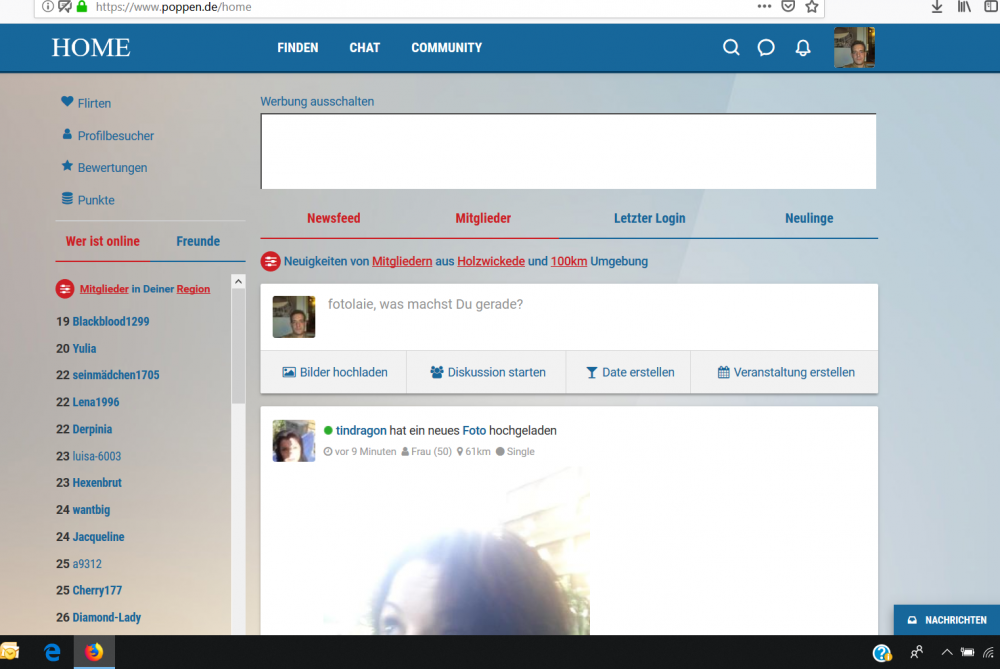Open the search magnifier icon in header
The width and height of the screenshot is (1000, 669).
pos(731,48)
